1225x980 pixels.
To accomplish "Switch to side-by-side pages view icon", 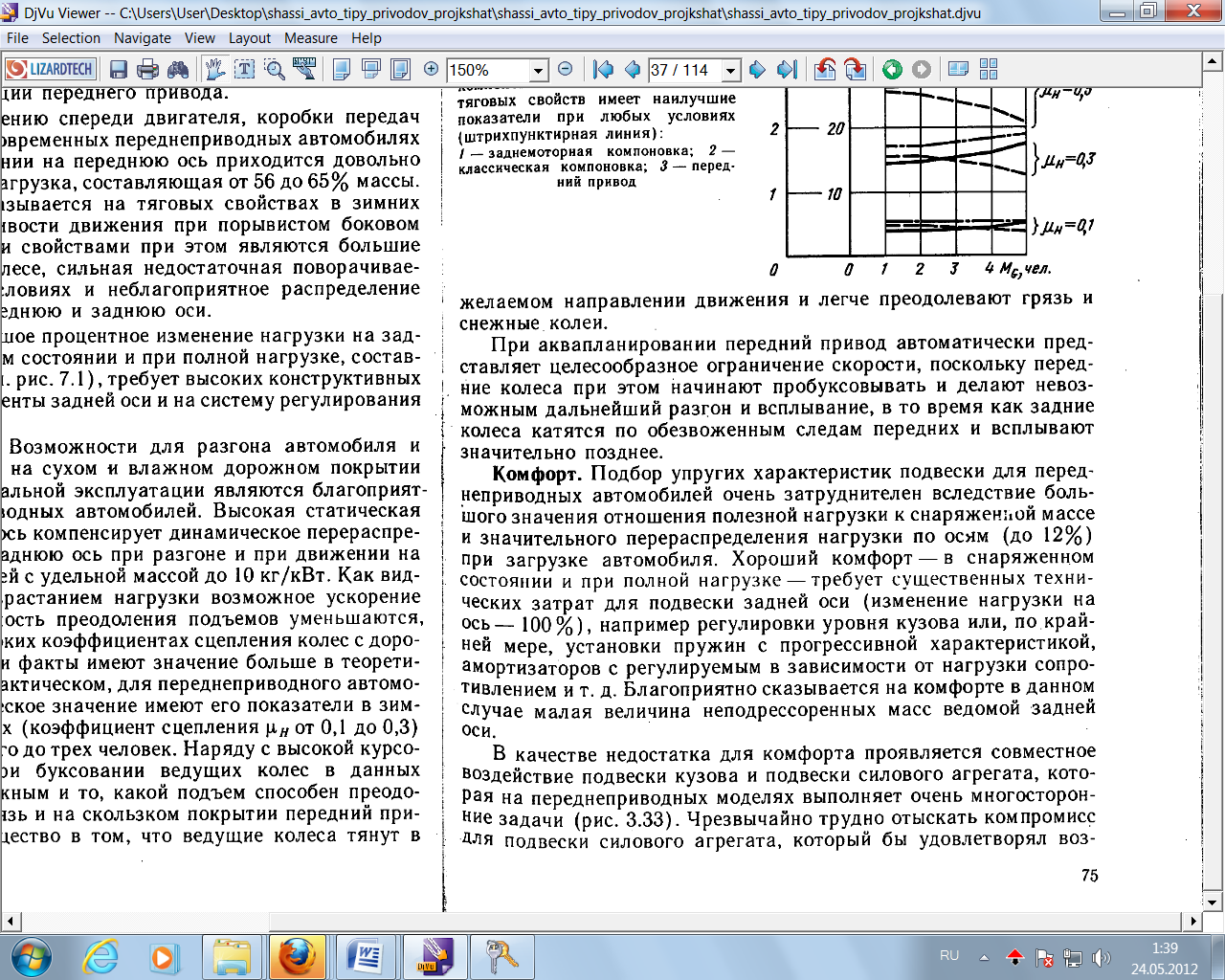I will [x=958, y=69].
